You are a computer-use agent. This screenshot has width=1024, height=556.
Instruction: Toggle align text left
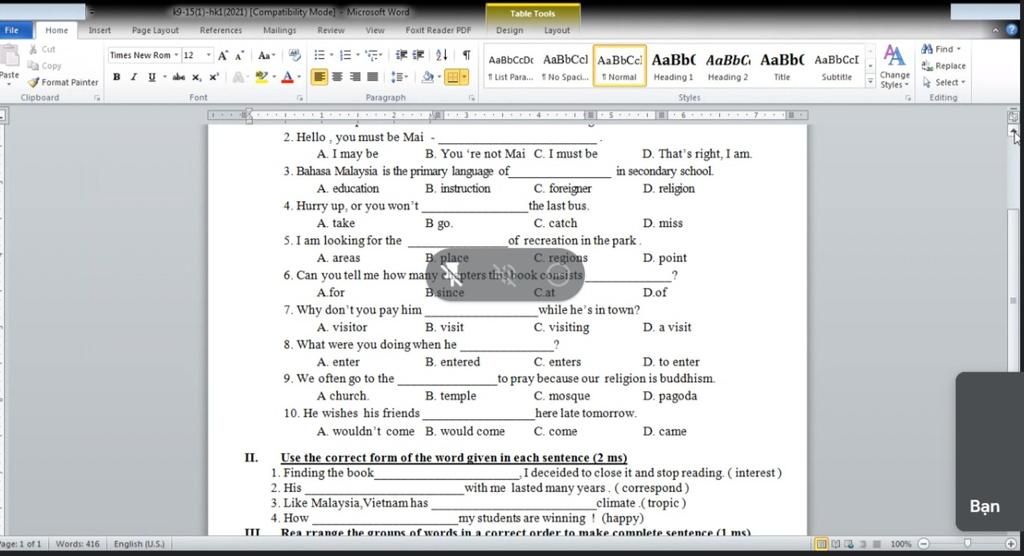point(319,77)
